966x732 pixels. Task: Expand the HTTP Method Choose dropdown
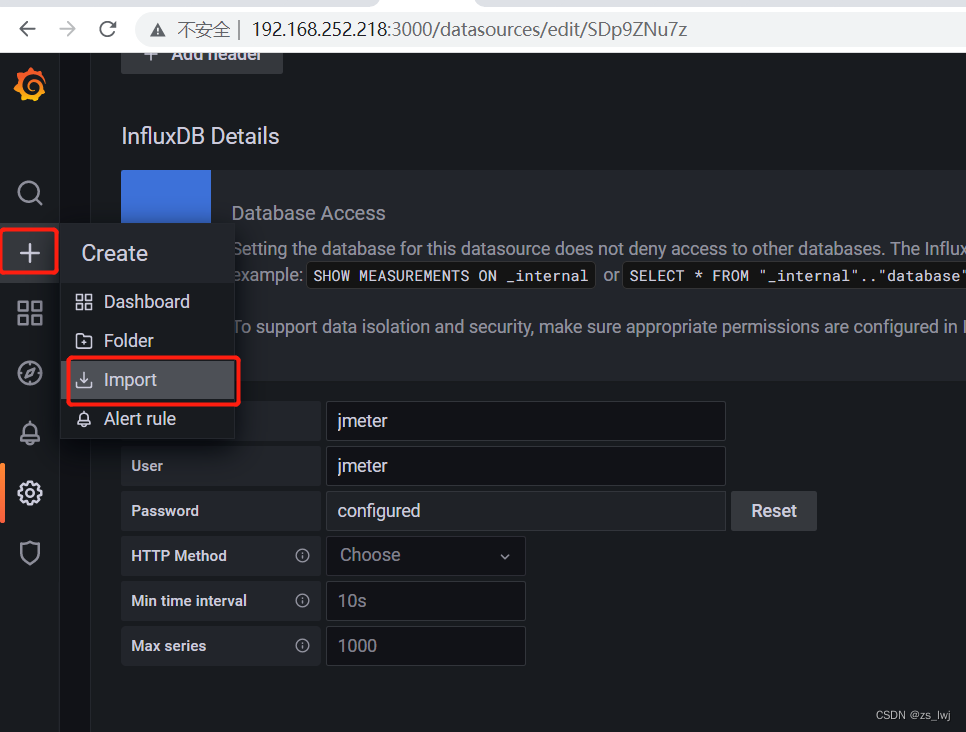coord(426,556)
